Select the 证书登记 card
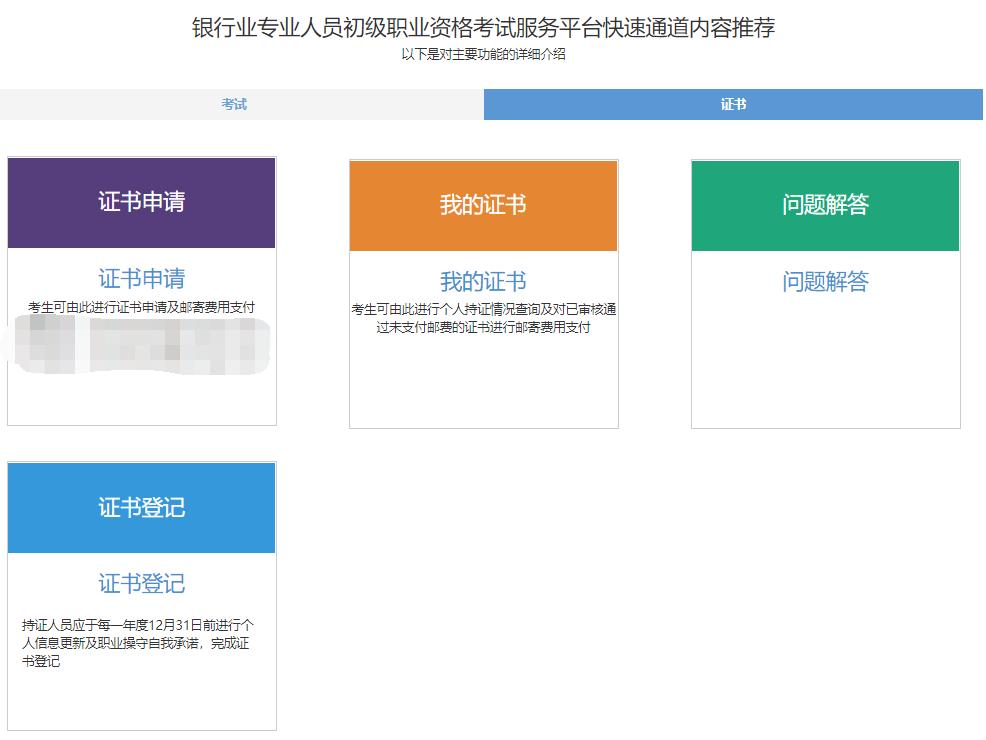Image resolution: width=986 pixels, height=740 pixels. 141,595
